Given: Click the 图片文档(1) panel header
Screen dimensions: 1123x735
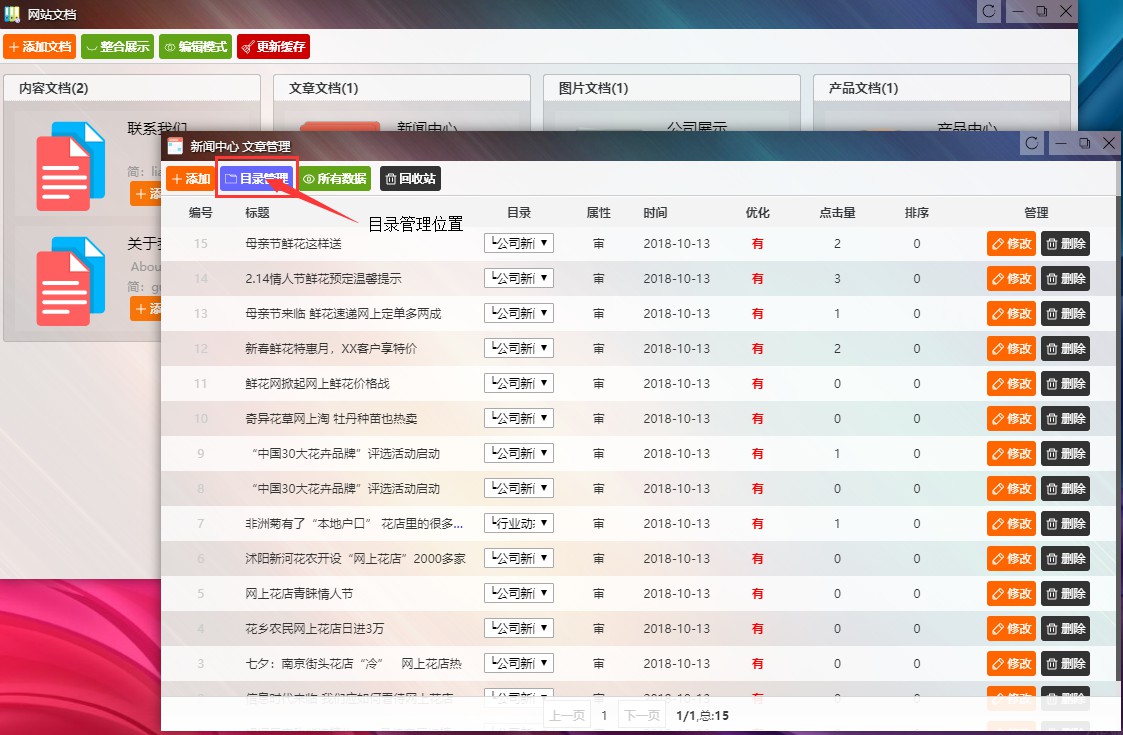Looking at the screenshot, I should (672, 88).
